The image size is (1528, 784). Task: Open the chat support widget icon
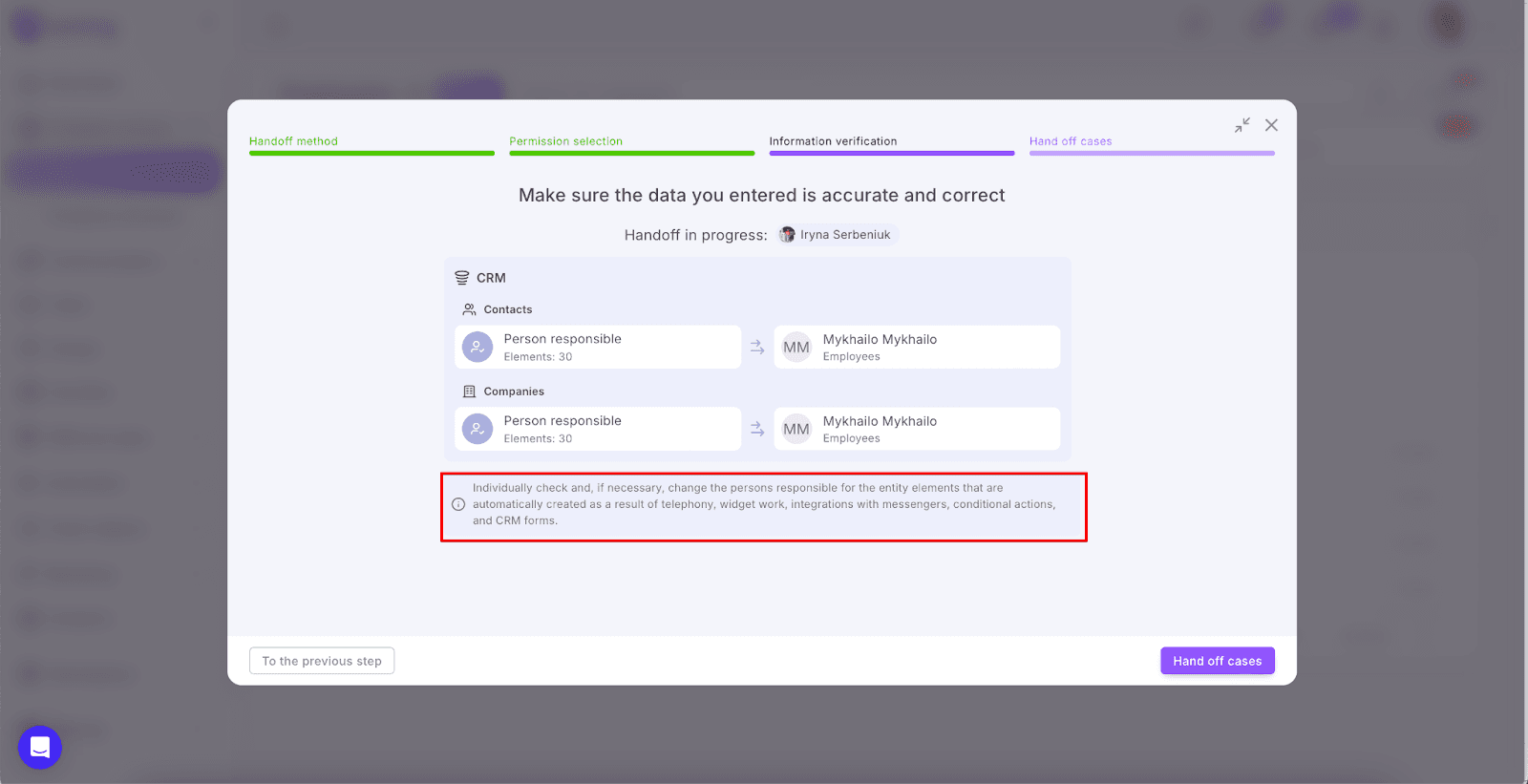pos(40,747)
